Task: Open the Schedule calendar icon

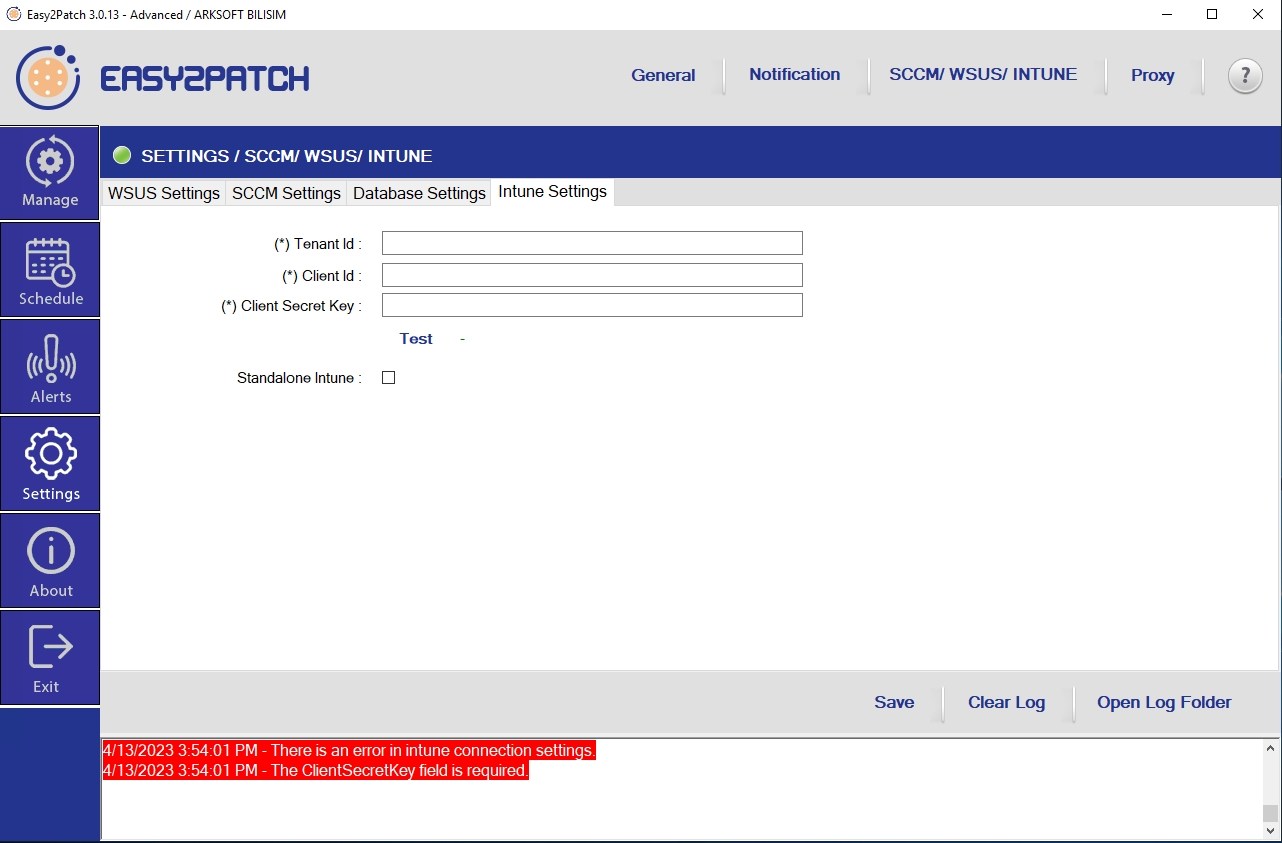Action: (50, 270)
